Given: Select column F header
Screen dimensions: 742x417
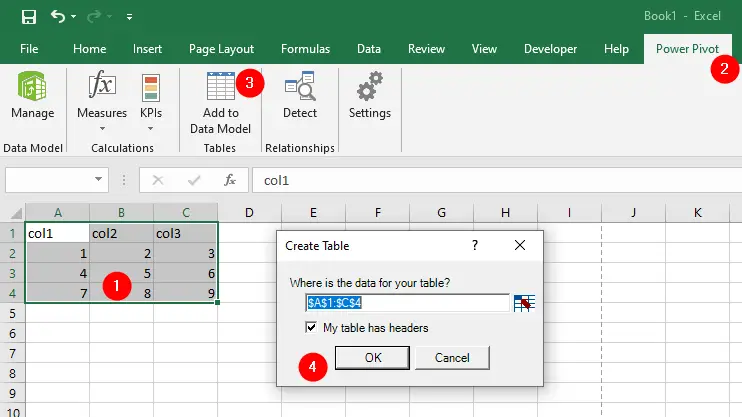Looking at the screenshot, I should click(x=377, y=213).
